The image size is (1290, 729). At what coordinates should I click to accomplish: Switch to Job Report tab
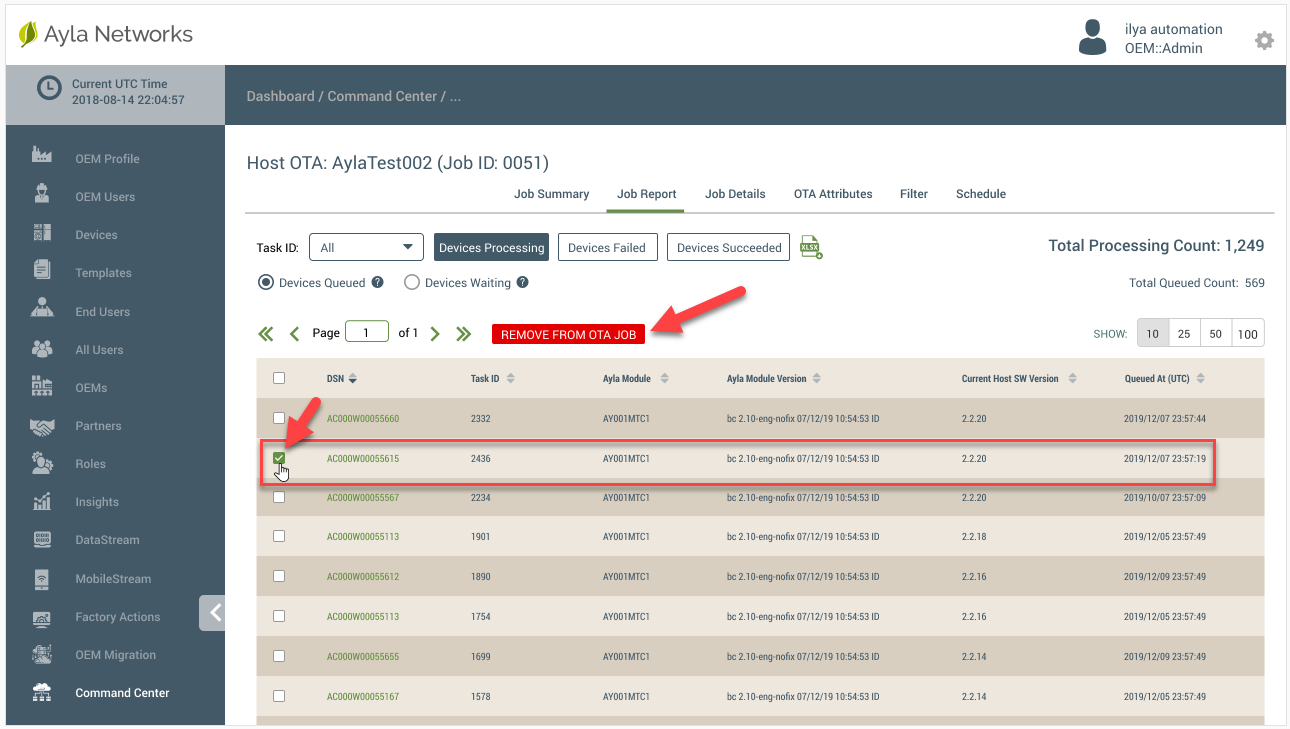pyautogui.click(x=647, y=194)
